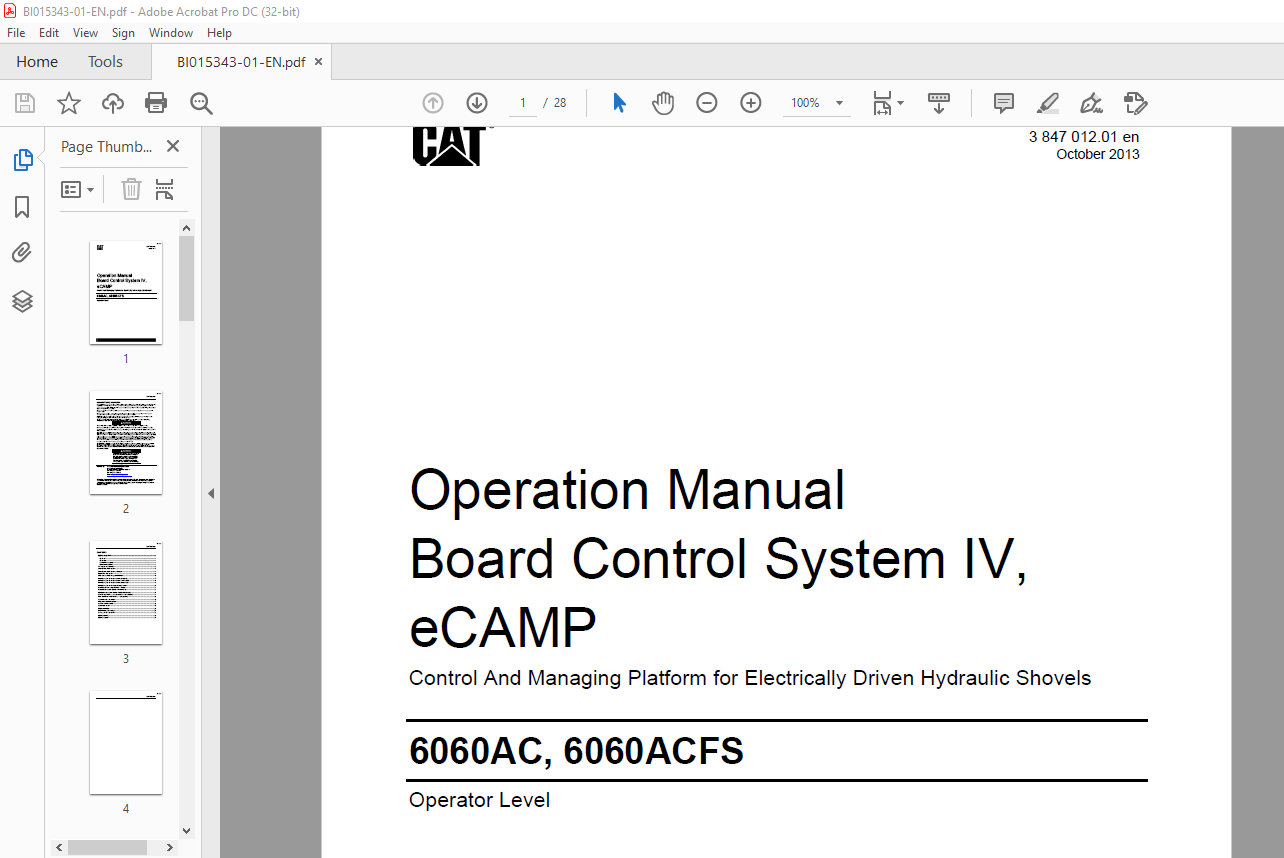Screen dimensions: 1284x858
Task: Show the Bookmarks panel
Action: point(22,207)
